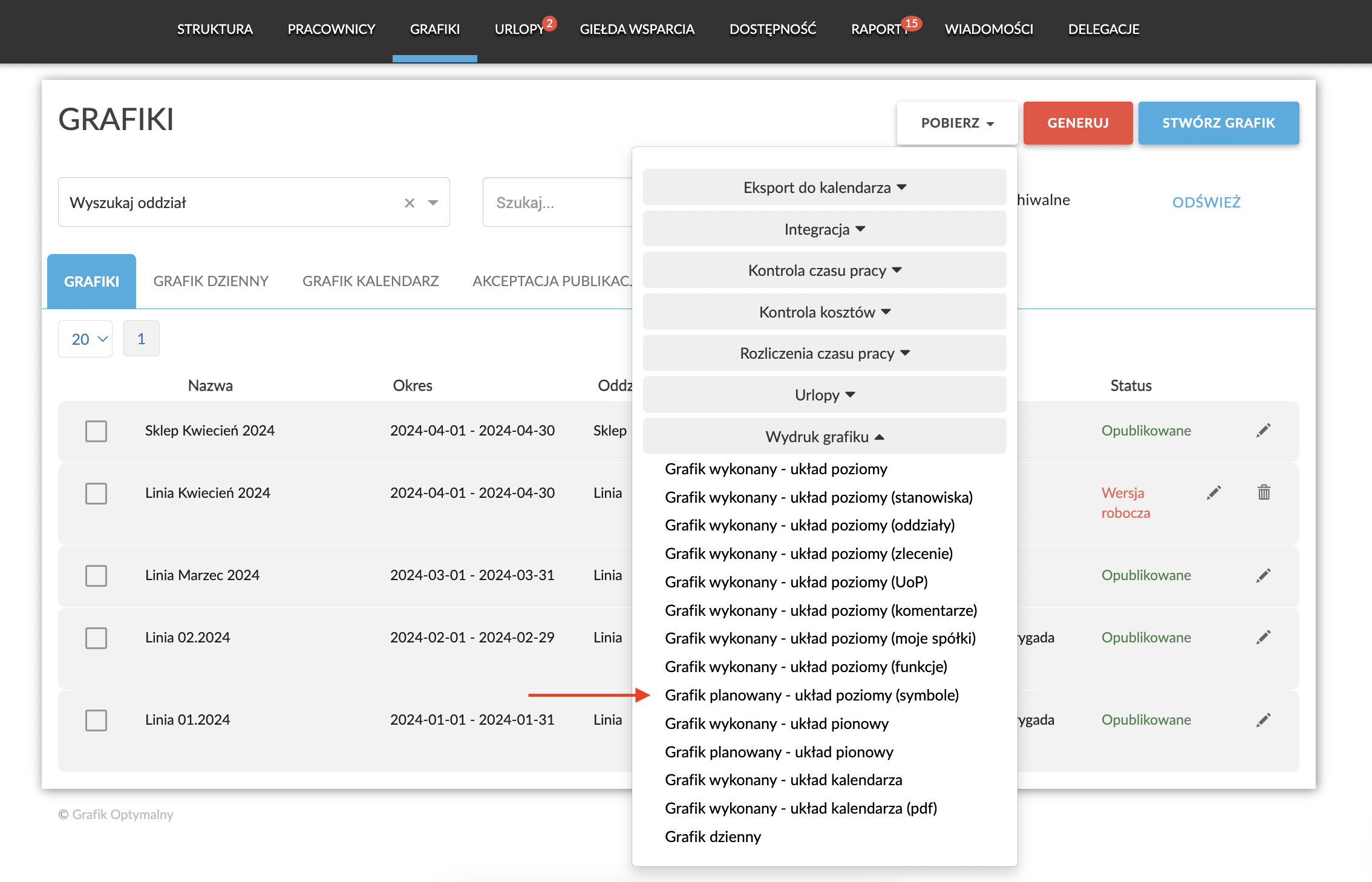Click edit pencil for Linia 02.2024
Viewport: 1372px width, 882px height.
coord(1263,638)
